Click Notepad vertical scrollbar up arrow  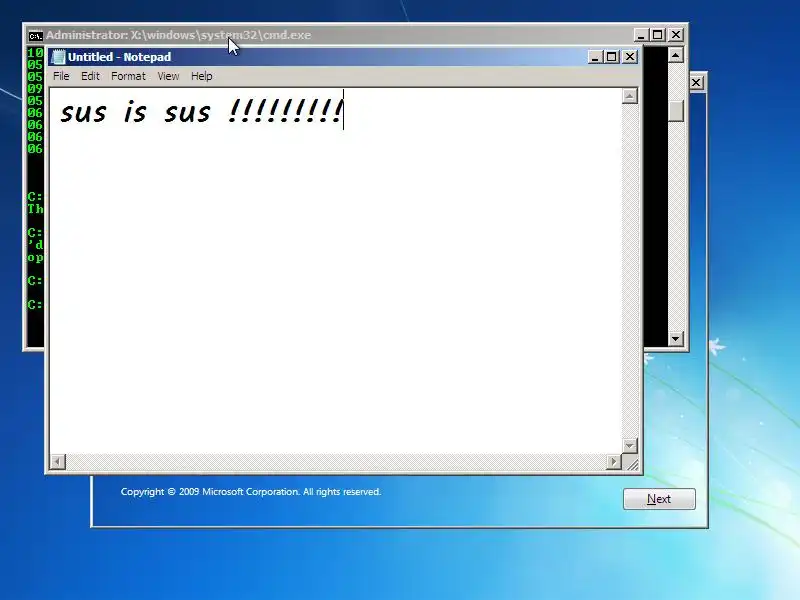(x=630, y=96)
